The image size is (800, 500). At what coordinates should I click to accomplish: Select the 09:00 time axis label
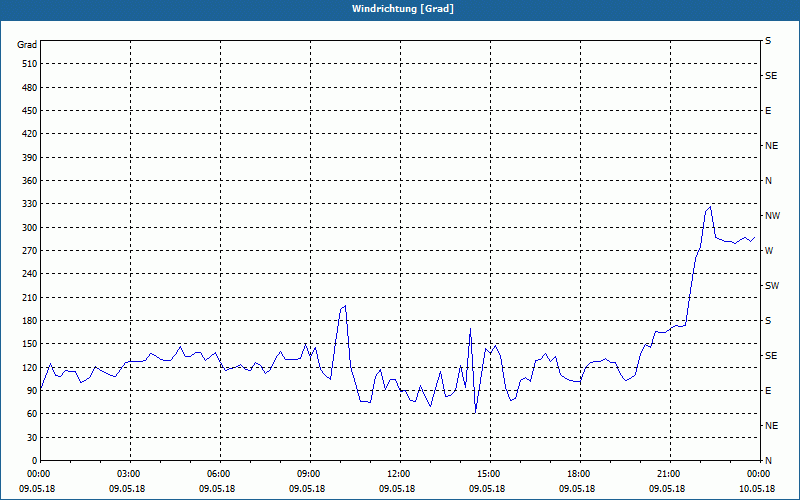307,473
